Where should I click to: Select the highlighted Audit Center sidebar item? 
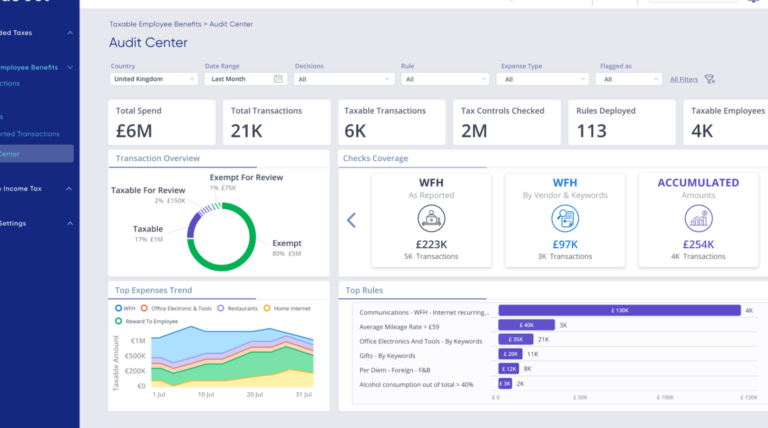[x=37, y=154]
